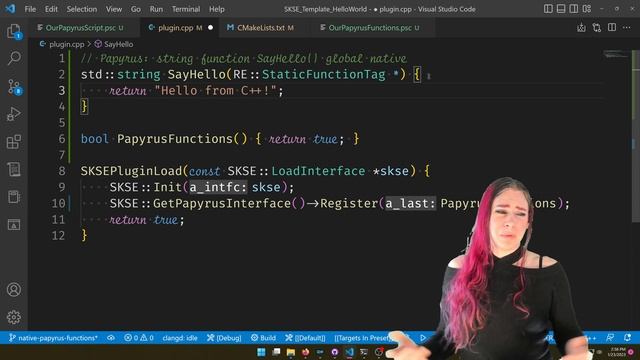640x360 pixels.
Task: Click the a_intfc: inlay hint on line 9
Action: pos(218,187)
